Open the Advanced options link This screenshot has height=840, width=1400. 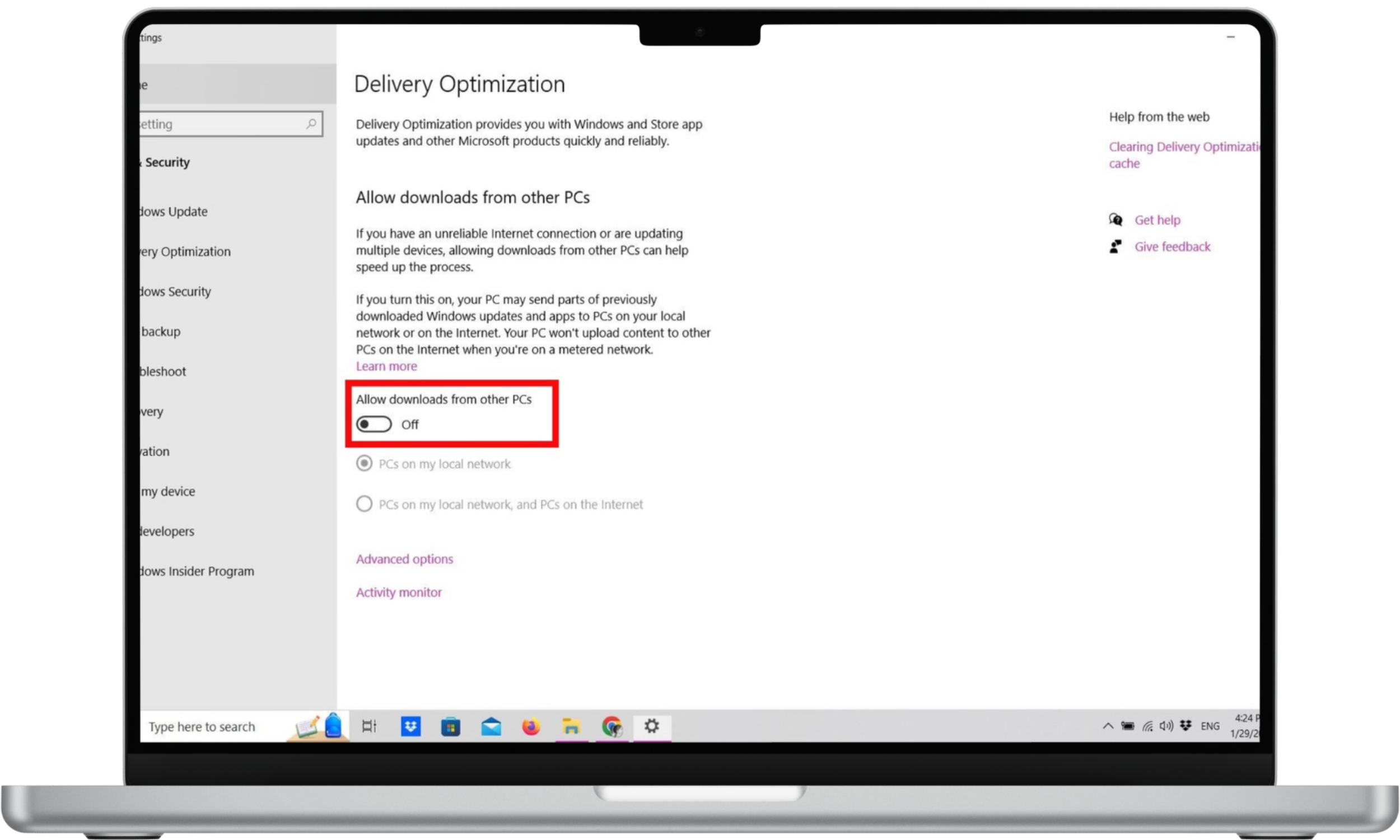click(x=404, y=559)
